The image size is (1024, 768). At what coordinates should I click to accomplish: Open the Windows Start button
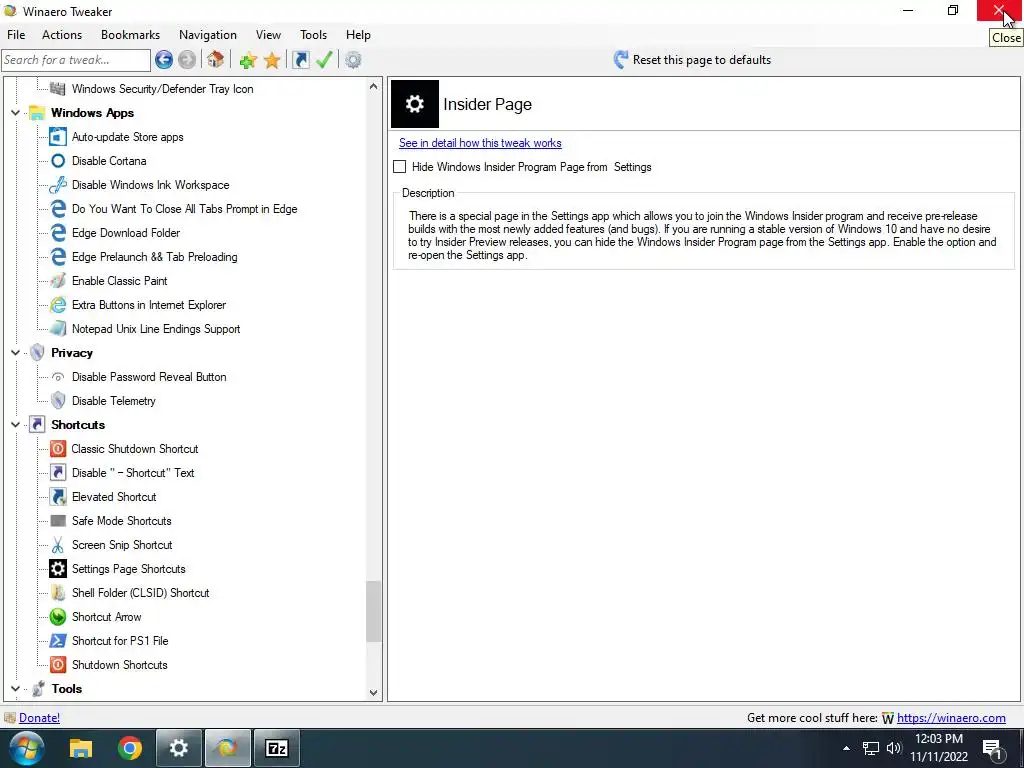(26, 748)
